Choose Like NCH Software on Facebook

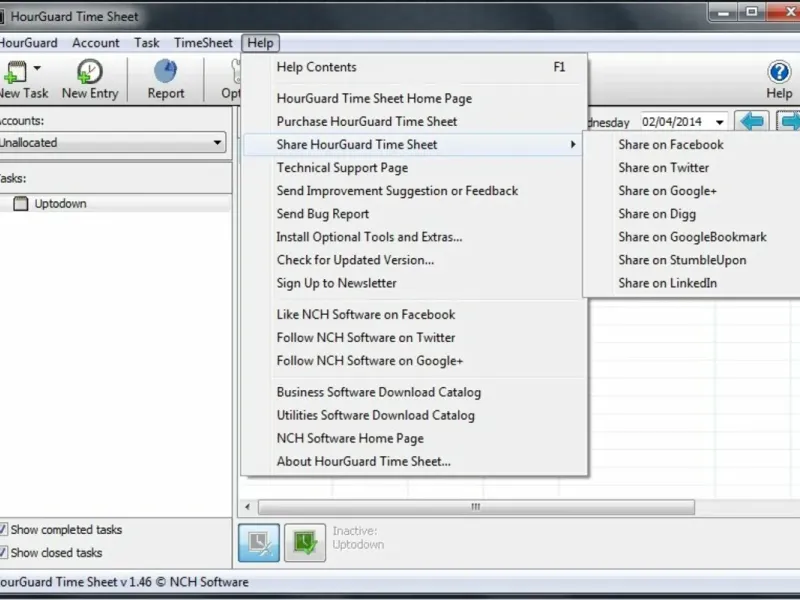414,314
